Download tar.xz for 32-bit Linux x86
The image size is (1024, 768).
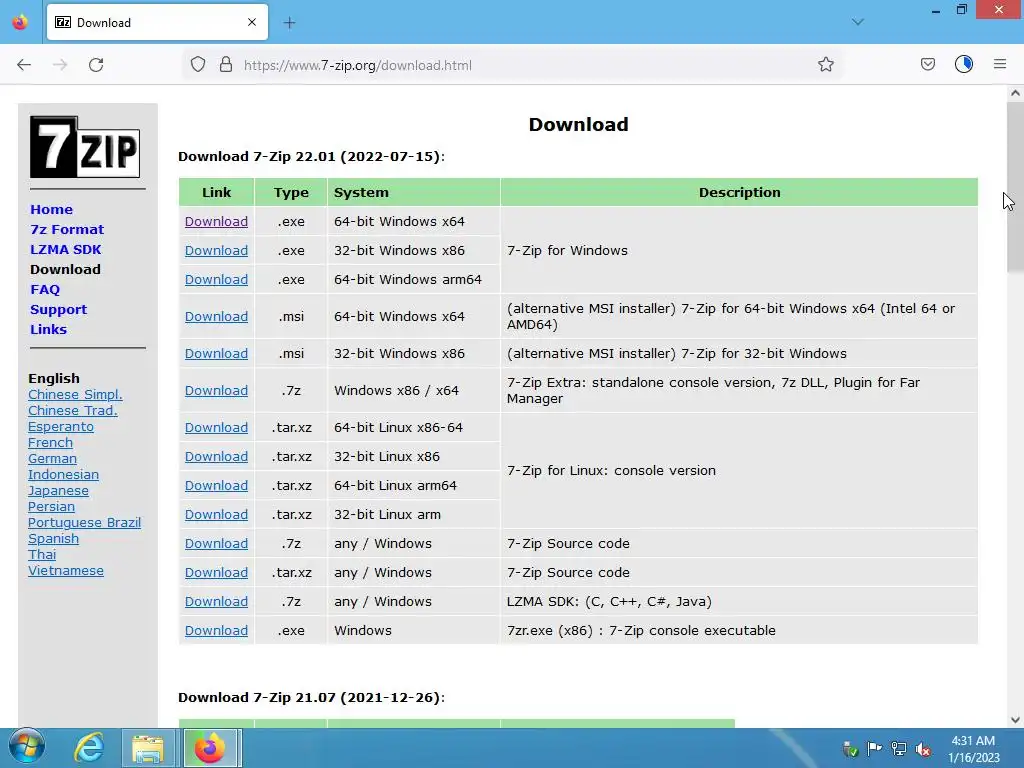tap(216, 456)
